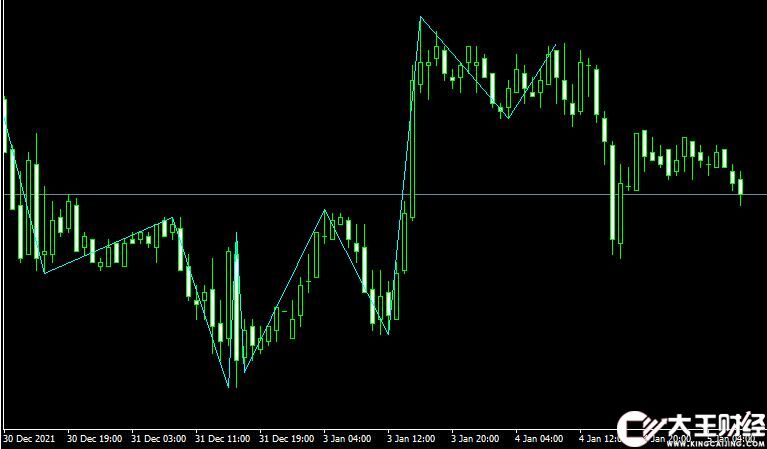This screenshot has height=449, width=767.
Task: Click the "3 Jan 04:00" time axis label
Action: point(348,438)
